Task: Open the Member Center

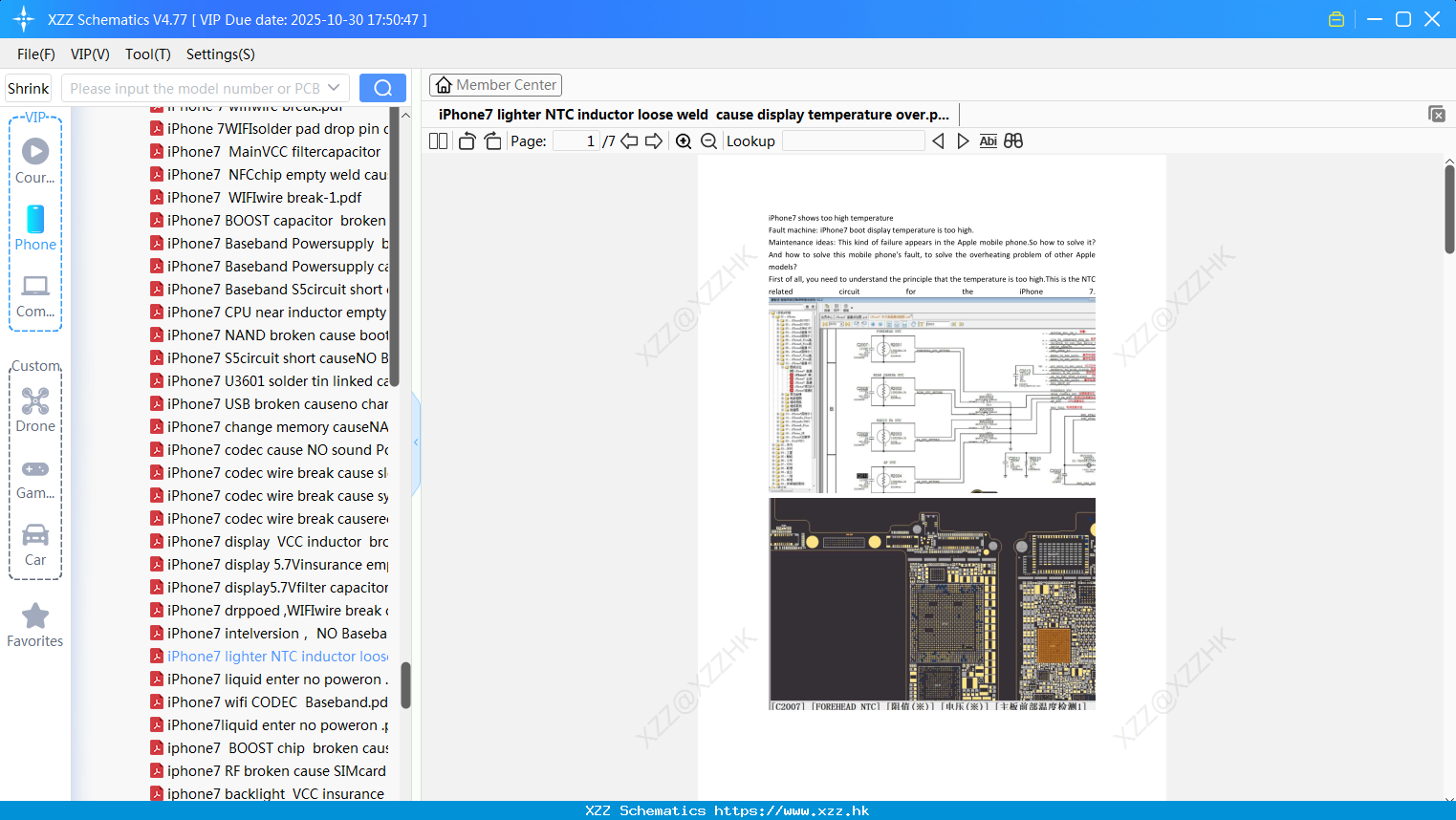Action: pyautogui.click(x=495, y=85)
